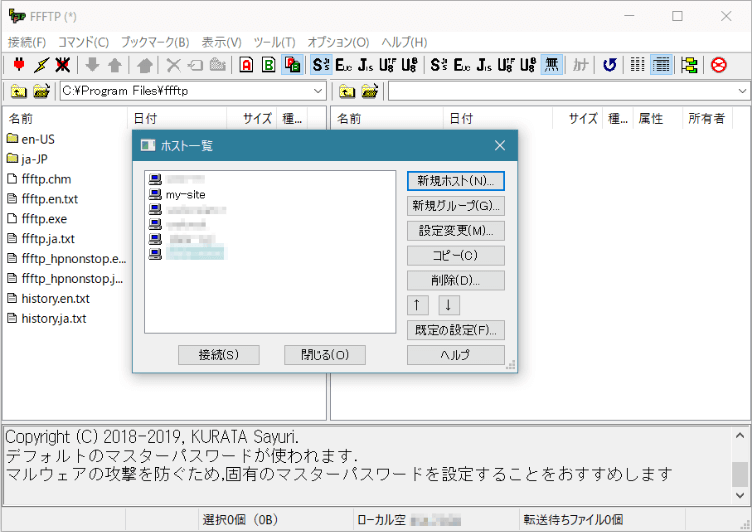
Task: Open the ヘルプ(H) menu
Action: click(404, 42)
